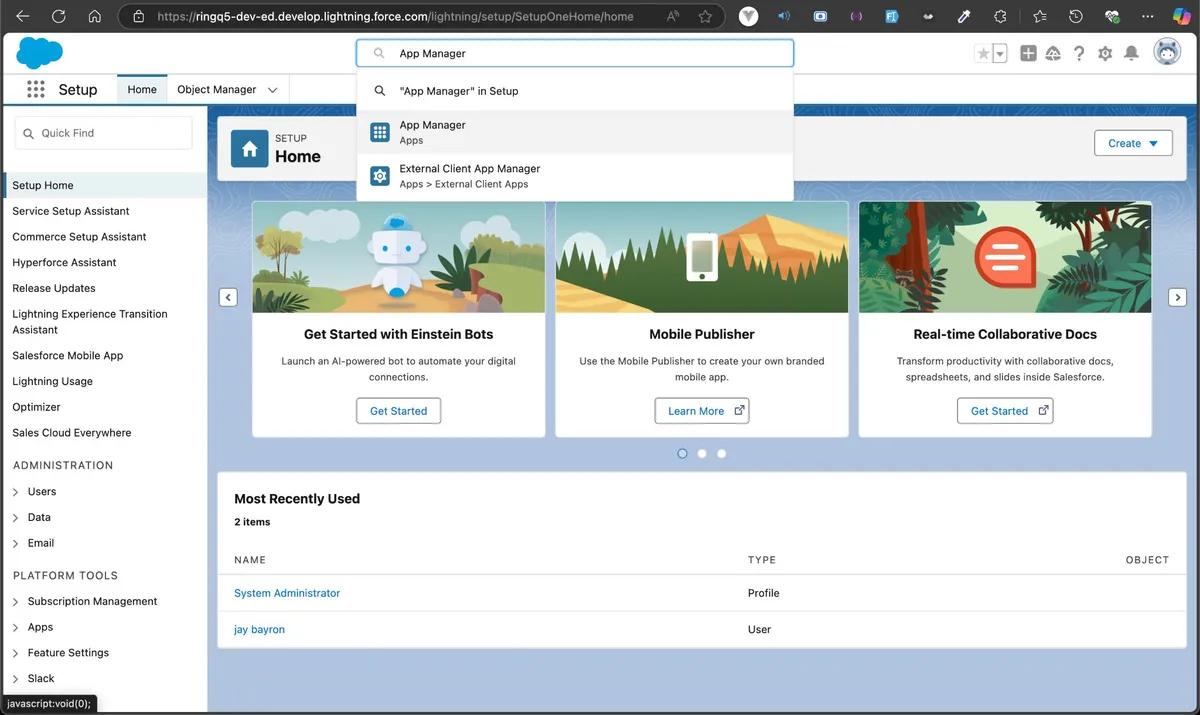The image size is (1200, 715).
Task: Expand the Users section
Action: 15,492
